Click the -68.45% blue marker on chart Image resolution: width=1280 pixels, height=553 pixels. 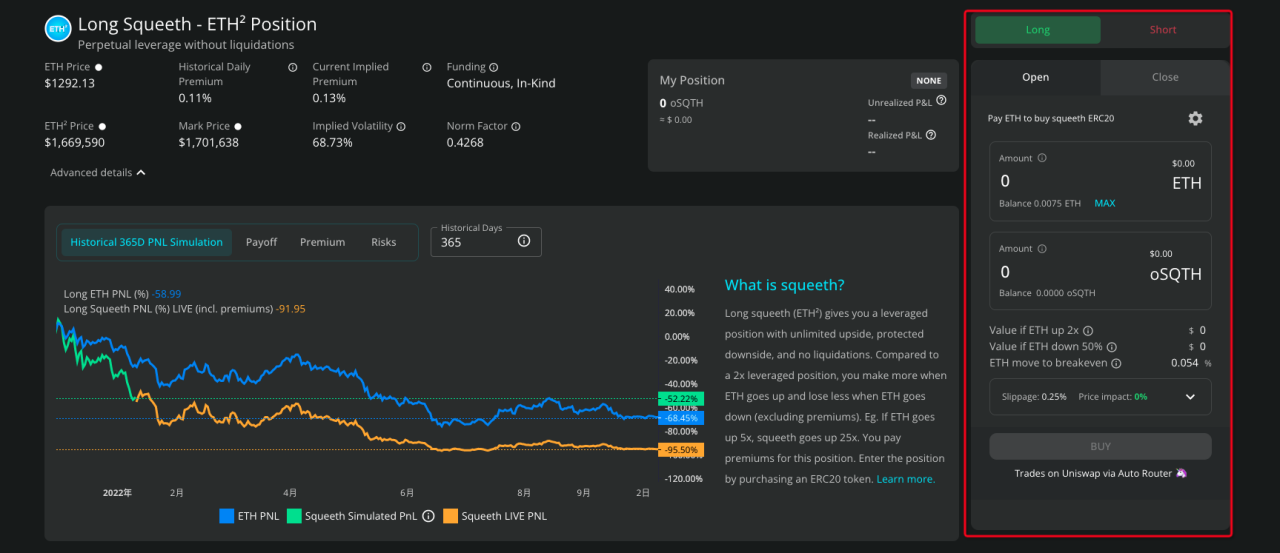point(680,418)
